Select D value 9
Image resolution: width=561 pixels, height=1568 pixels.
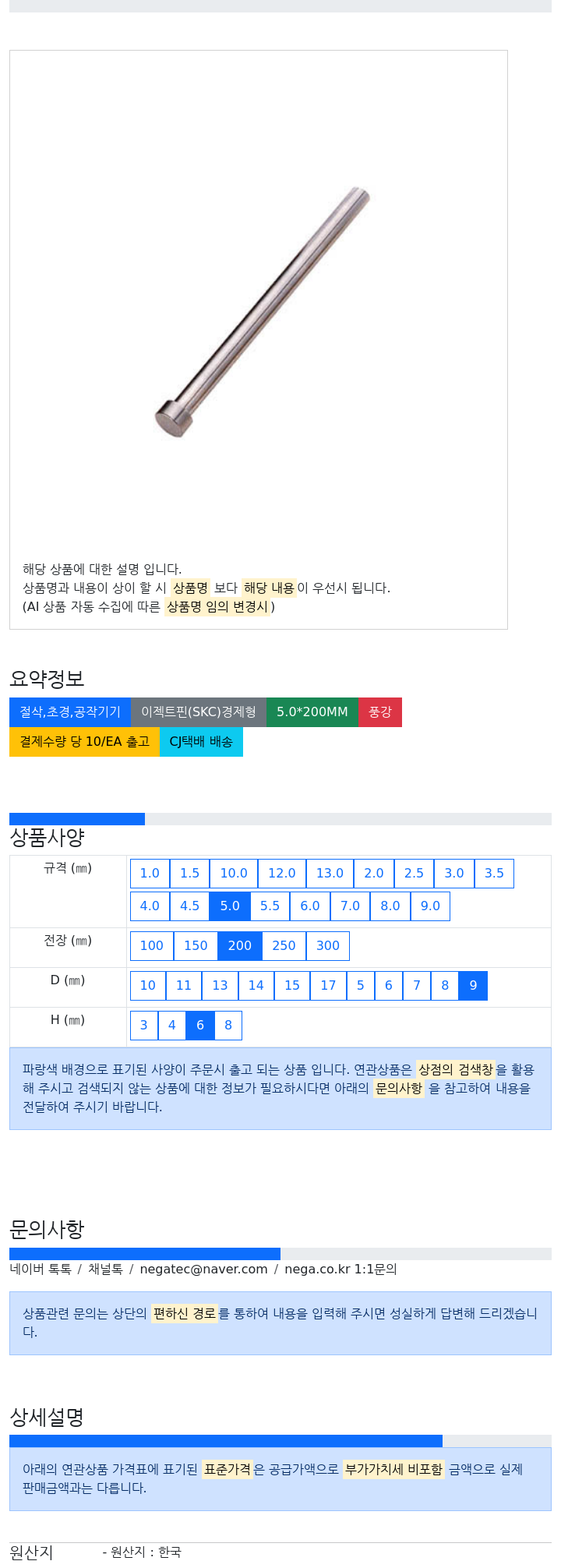pos(473,986)
